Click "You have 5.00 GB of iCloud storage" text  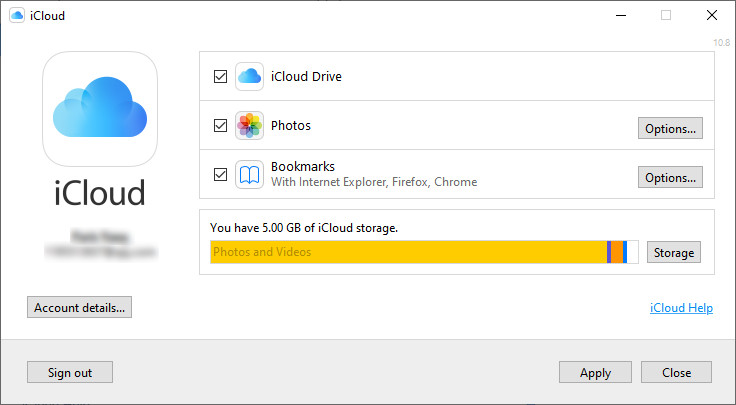(x=304, y=228)
